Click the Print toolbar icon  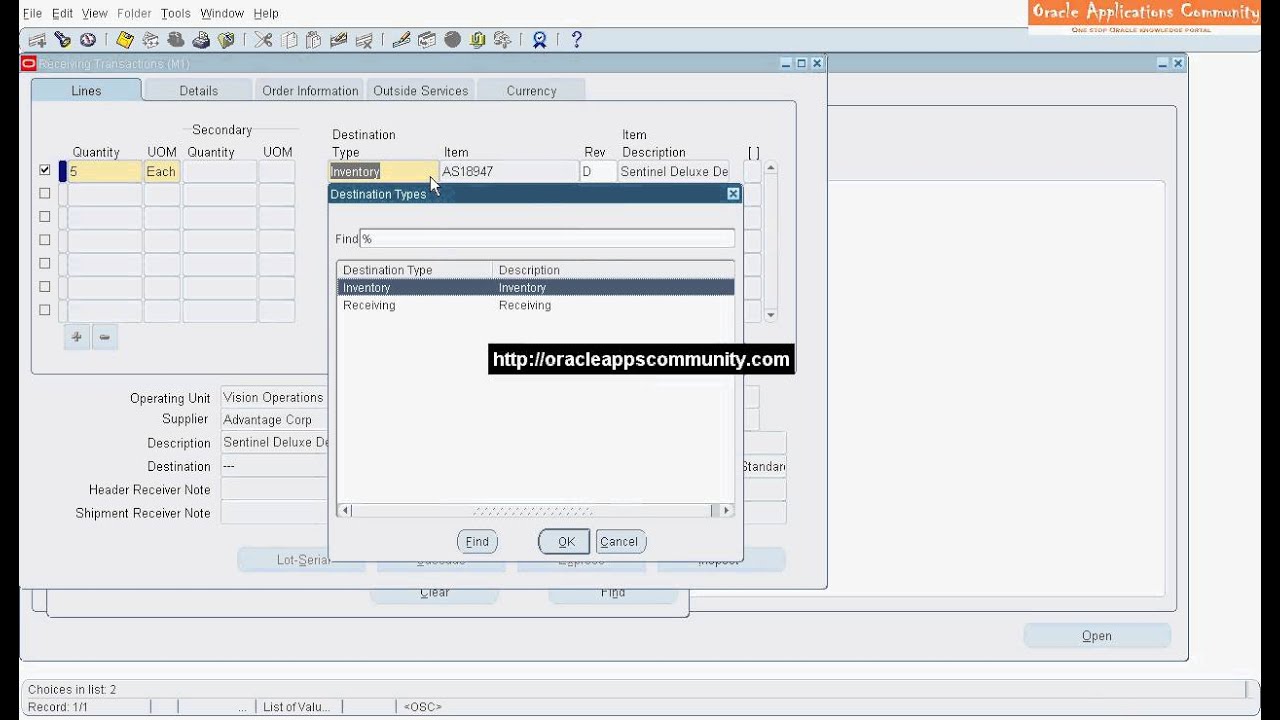[201, 40]
